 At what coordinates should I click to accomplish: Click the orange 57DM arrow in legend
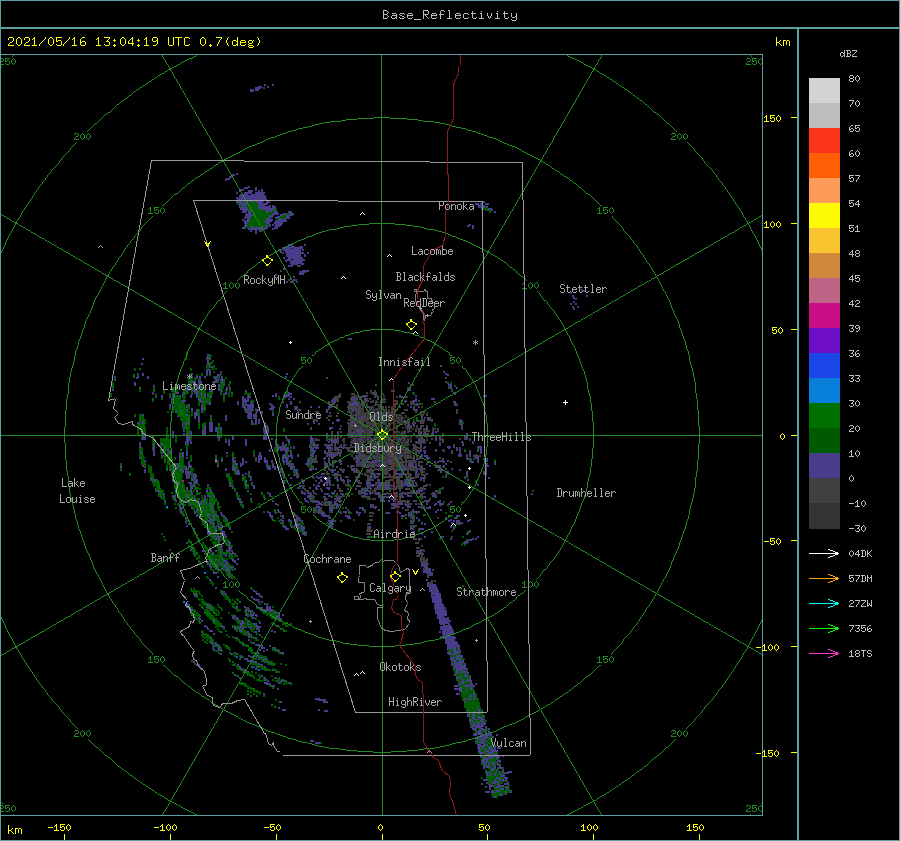(824, 579)
